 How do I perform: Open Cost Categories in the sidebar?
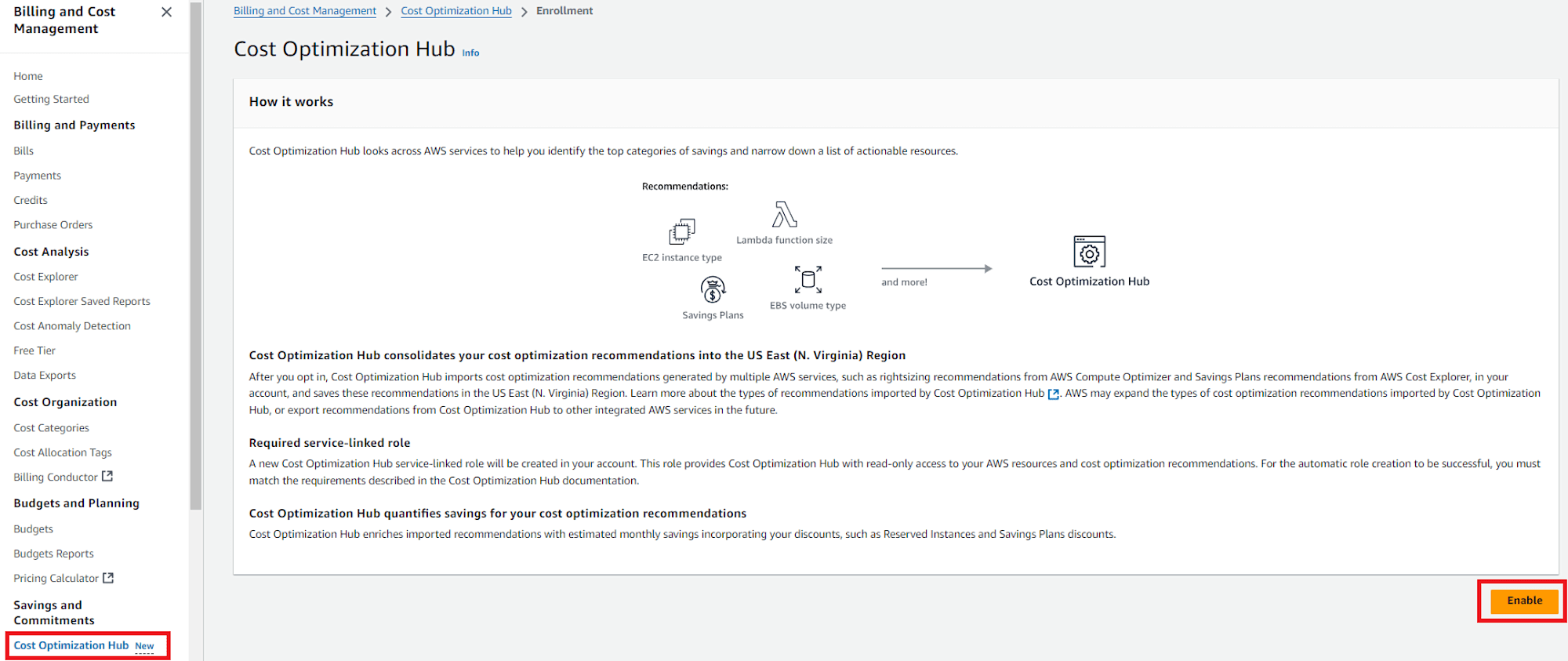51,428
